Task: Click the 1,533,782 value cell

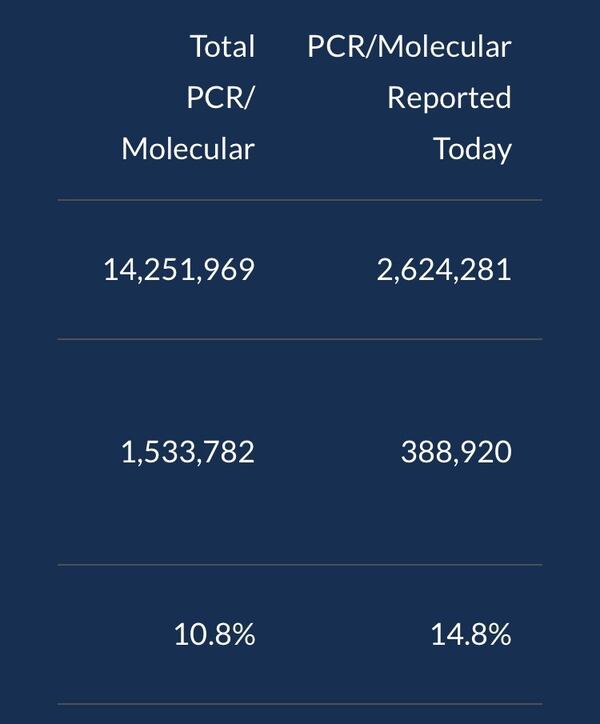Action: tap(188, 452)
